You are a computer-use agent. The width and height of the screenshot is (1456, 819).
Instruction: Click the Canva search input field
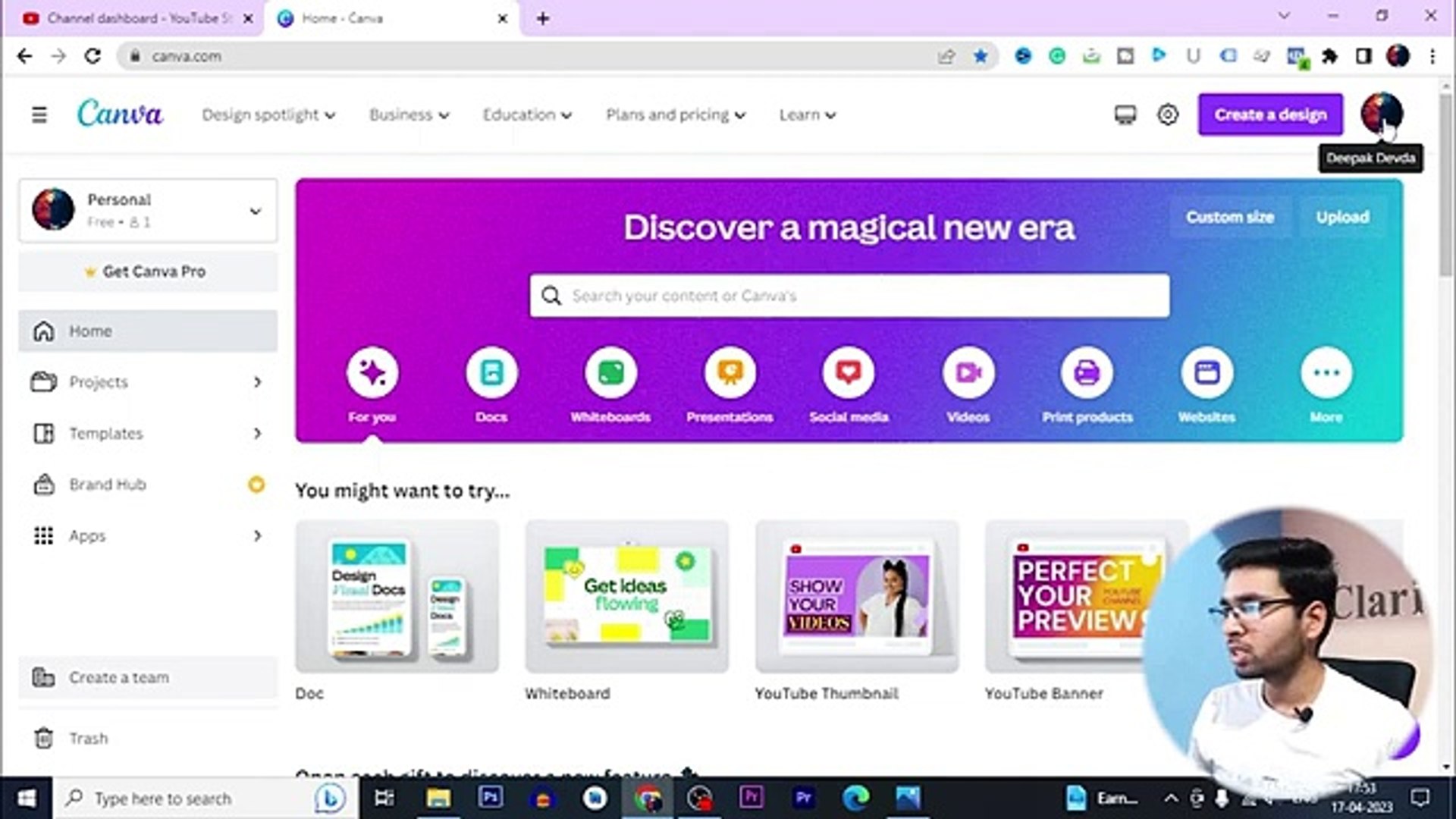[848, 296]
